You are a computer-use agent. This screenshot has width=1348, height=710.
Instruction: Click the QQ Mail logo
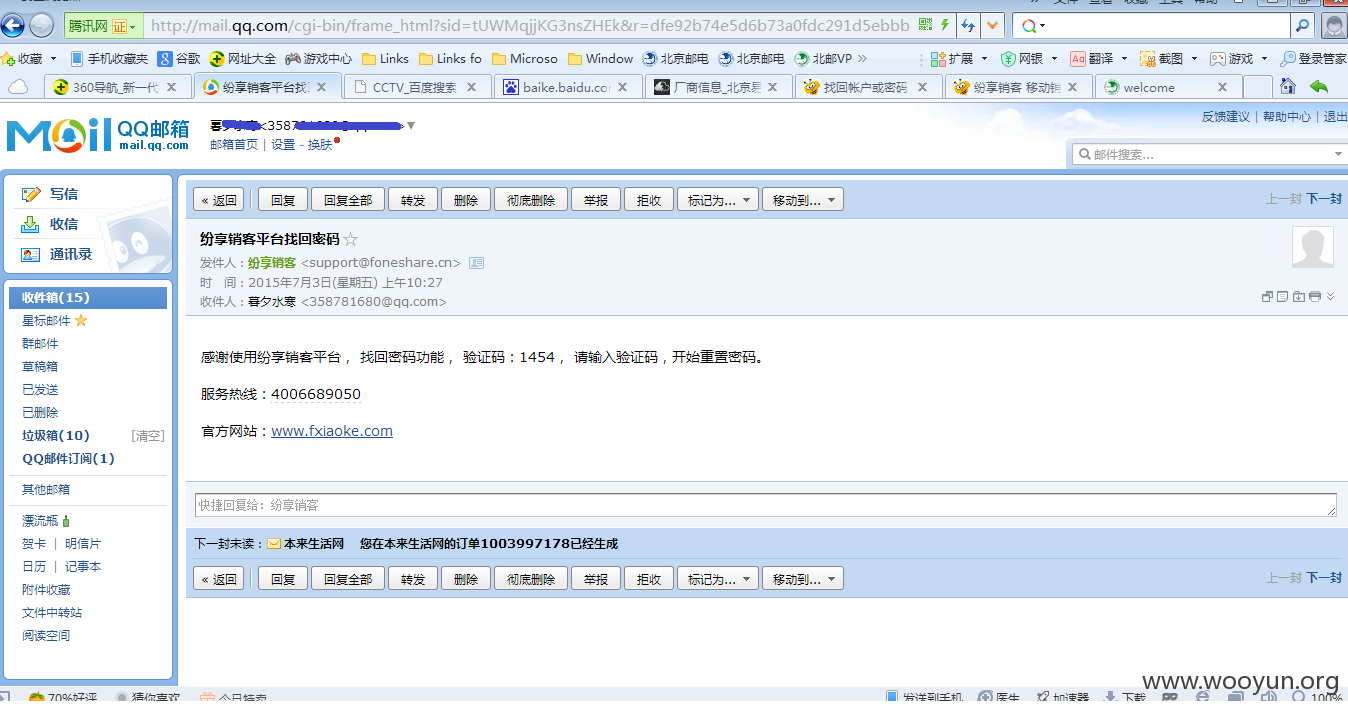point(97,135)
